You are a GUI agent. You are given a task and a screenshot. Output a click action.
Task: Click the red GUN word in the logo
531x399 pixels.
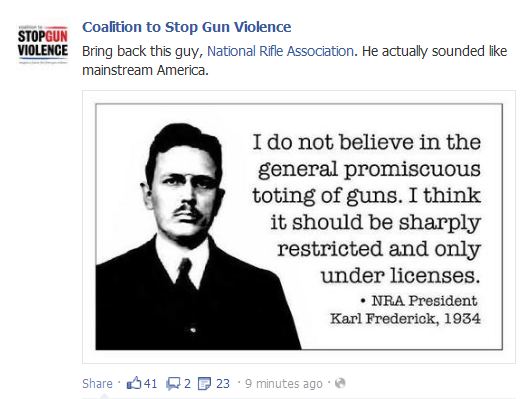pos(56,37)
